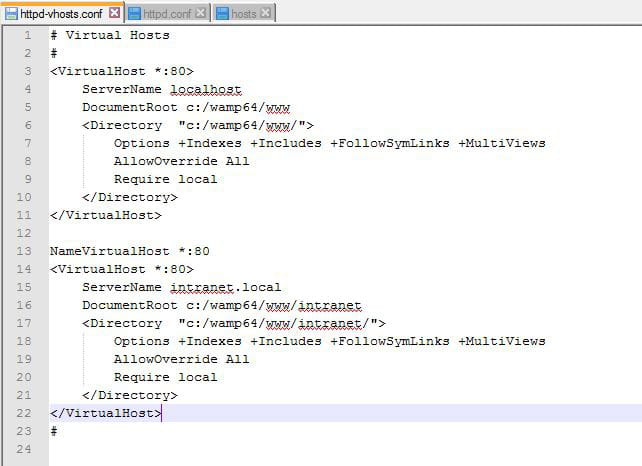Click line number 22 in the margin
Screen dimensions: 642x466
[24, 413]
